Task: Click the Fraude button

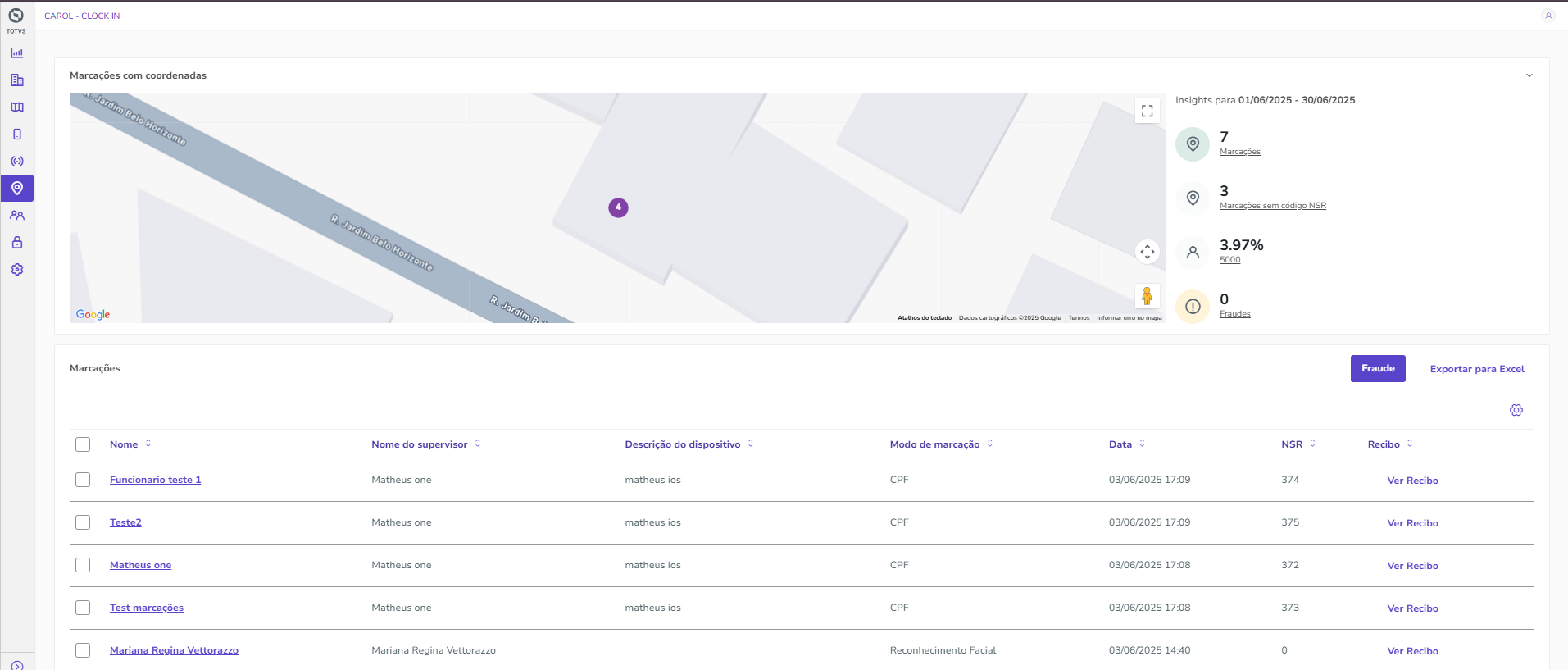Action: (1377, 369)
